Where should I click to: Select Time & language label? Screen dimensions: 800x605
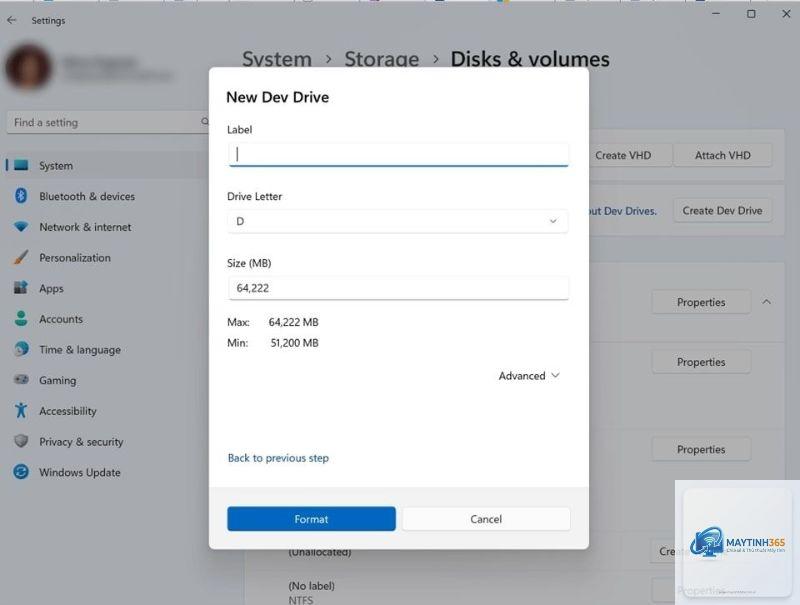[x=80, y=350]
